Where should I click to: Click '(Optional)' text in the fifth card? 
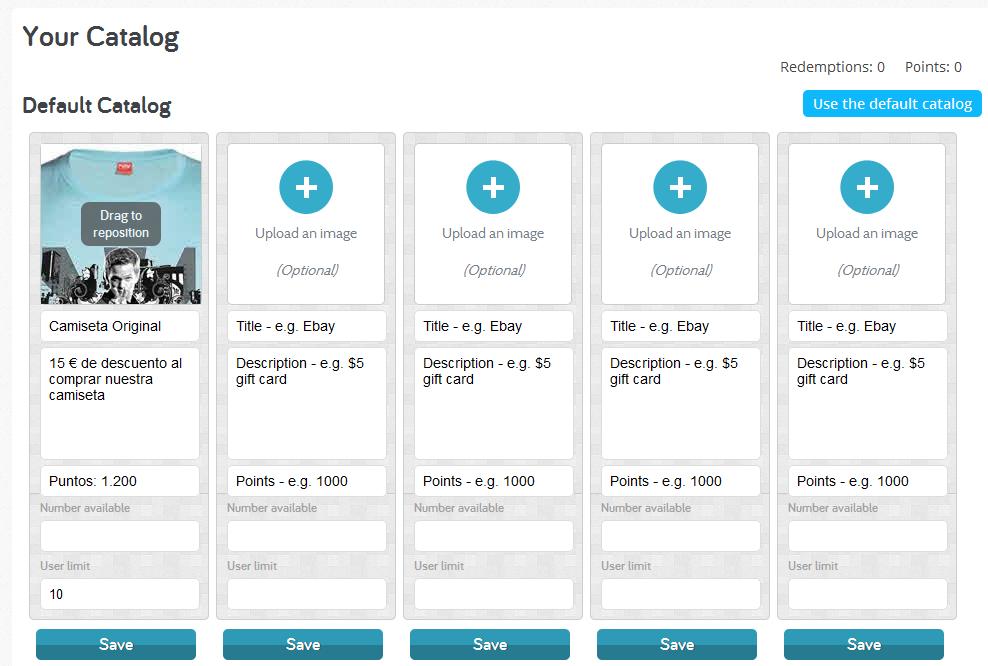pyautogui.click(x=868, y=270)
